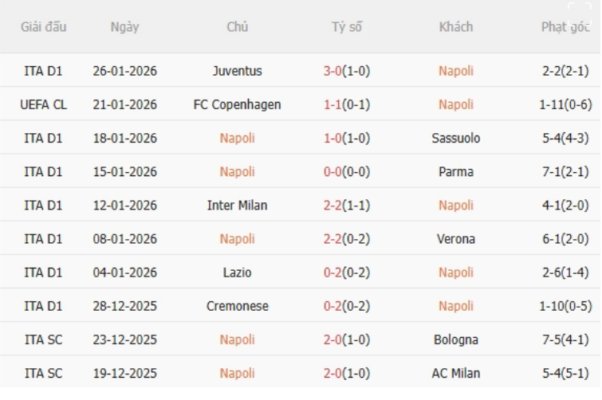Open the Lazio team link

pyautogui.click(x=237, y=272)
